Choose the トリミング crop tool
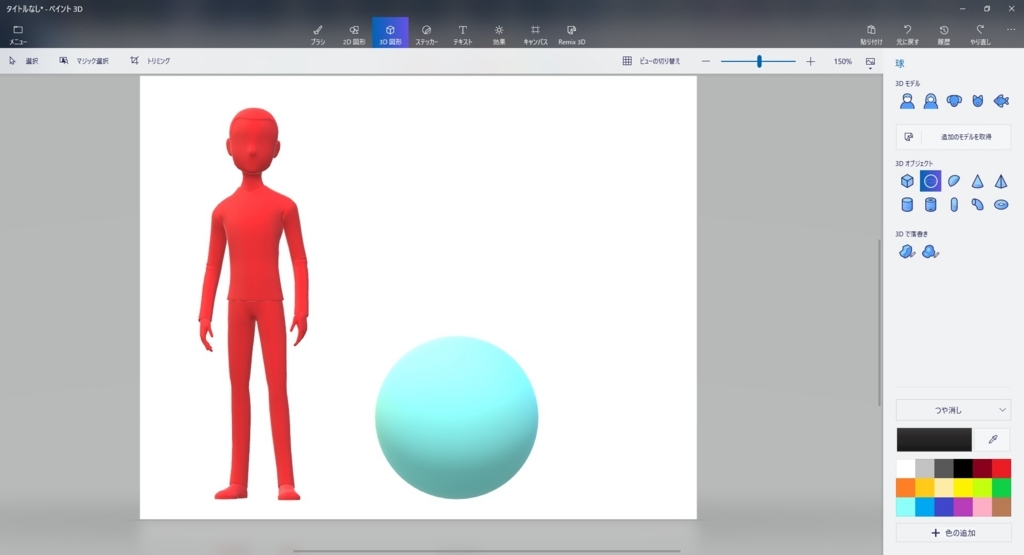This screenshot has width=1024, height=555. 150,61
